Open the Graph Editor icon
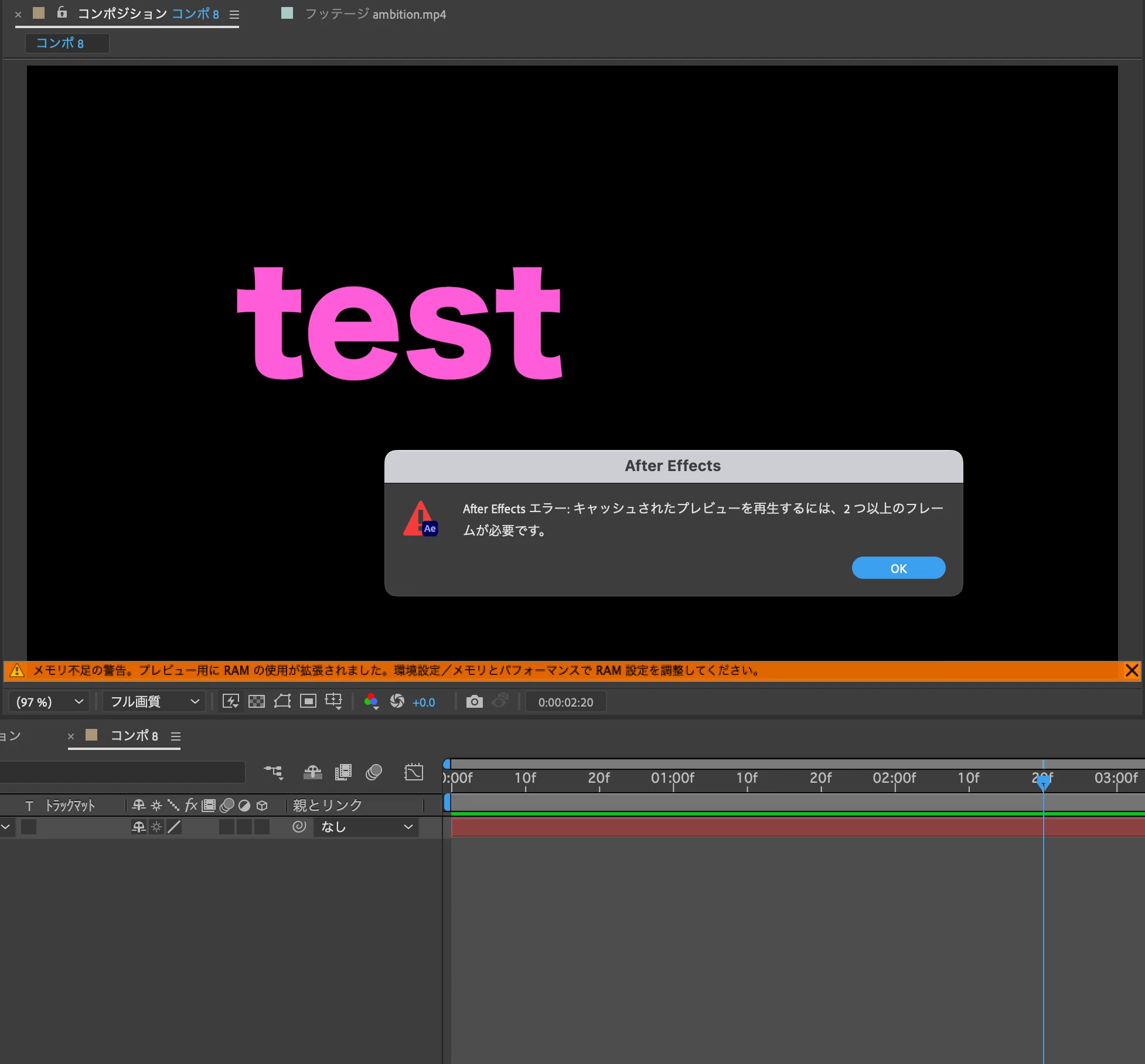 pos(414,772)
